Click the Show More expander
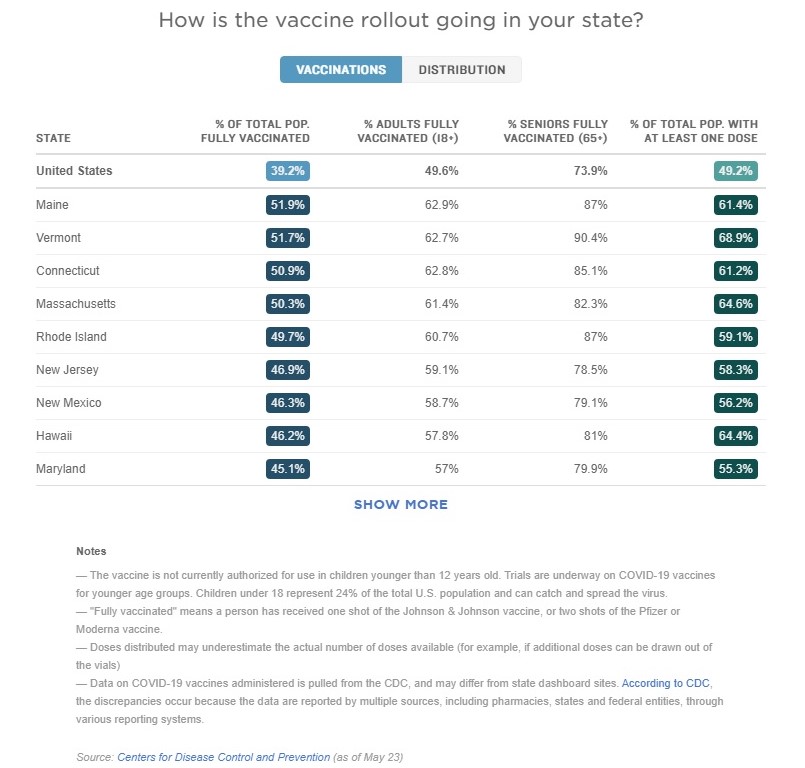 (401, 505)
